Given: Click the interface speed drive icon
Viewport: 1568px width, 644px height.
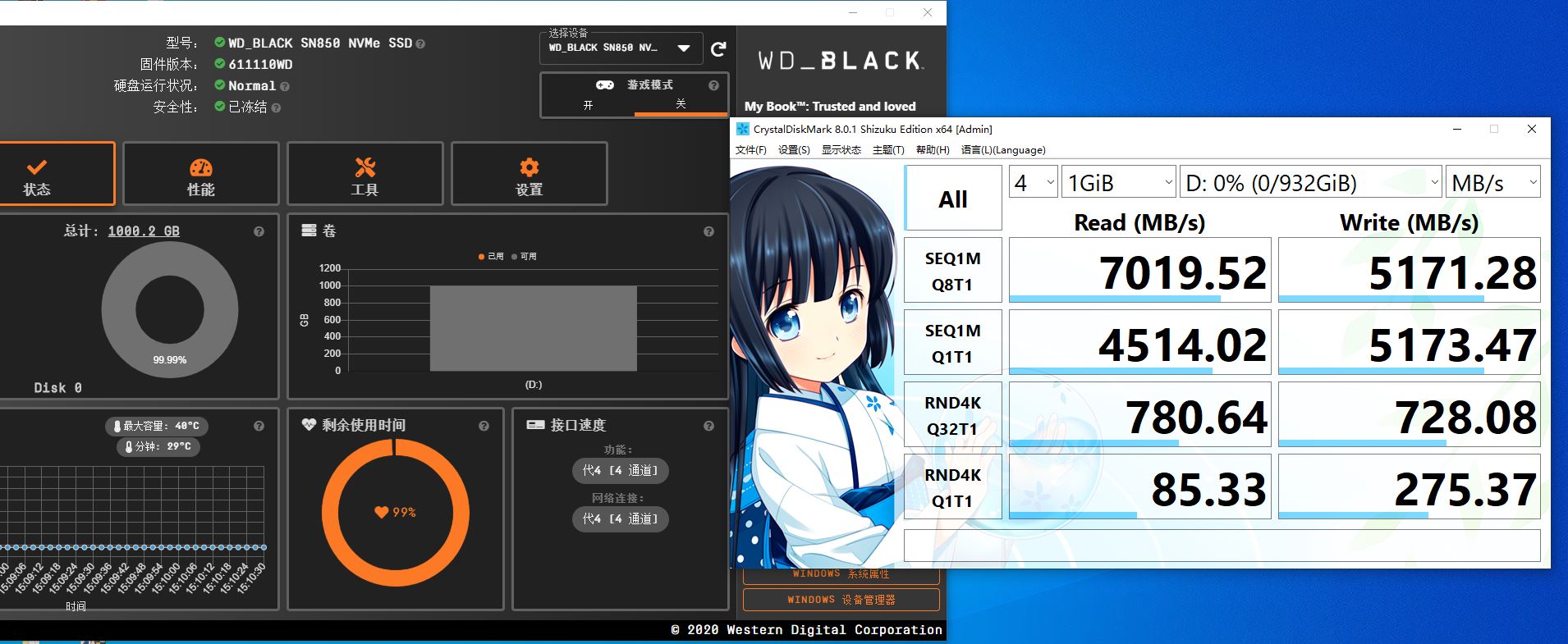Looking at the screenshot, I should click(535, 425).
